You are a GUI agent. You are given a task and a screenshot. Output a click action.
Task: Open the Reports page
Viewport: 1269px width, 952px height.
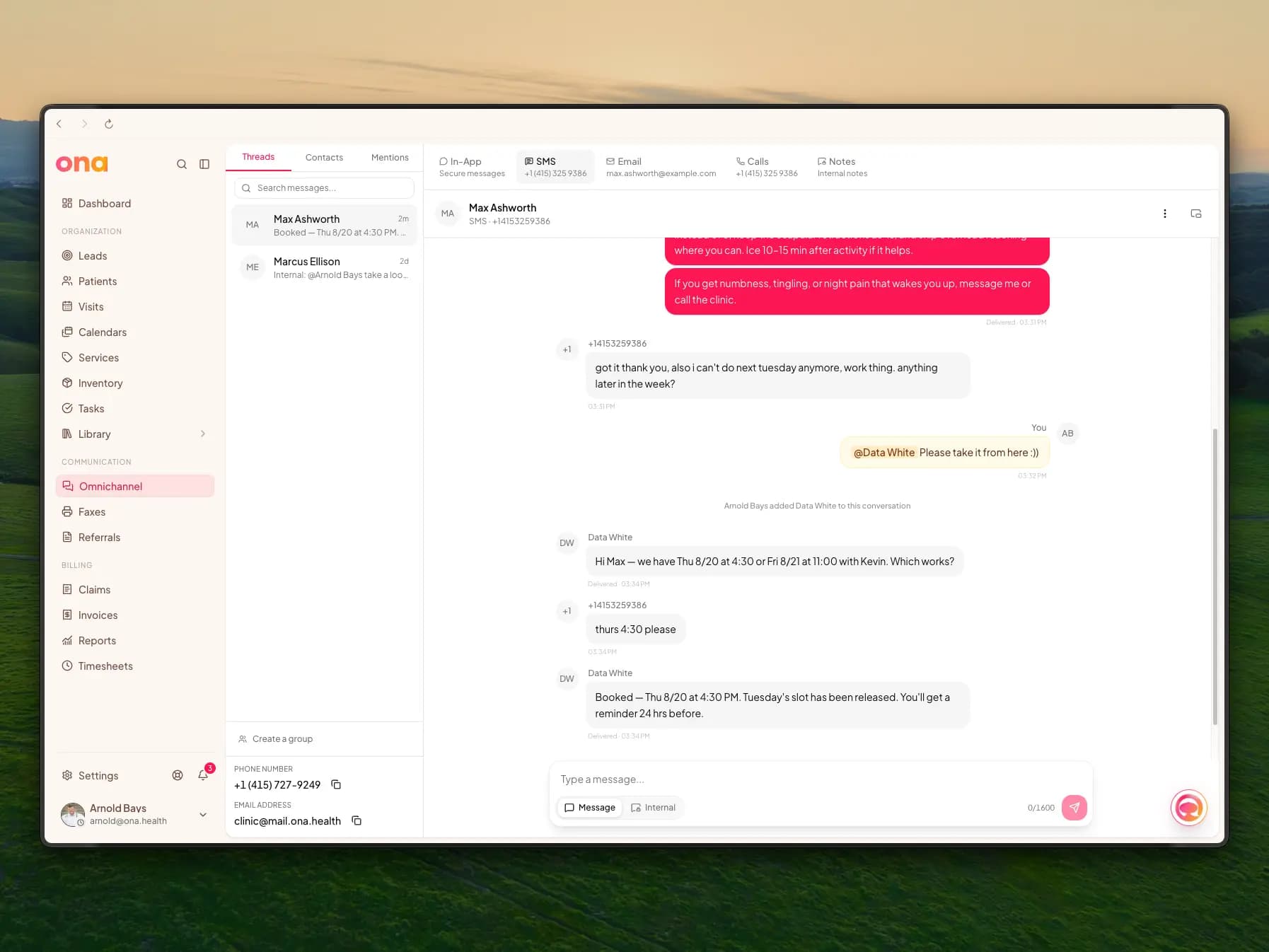pyautogui.click(x=134, y=641)
